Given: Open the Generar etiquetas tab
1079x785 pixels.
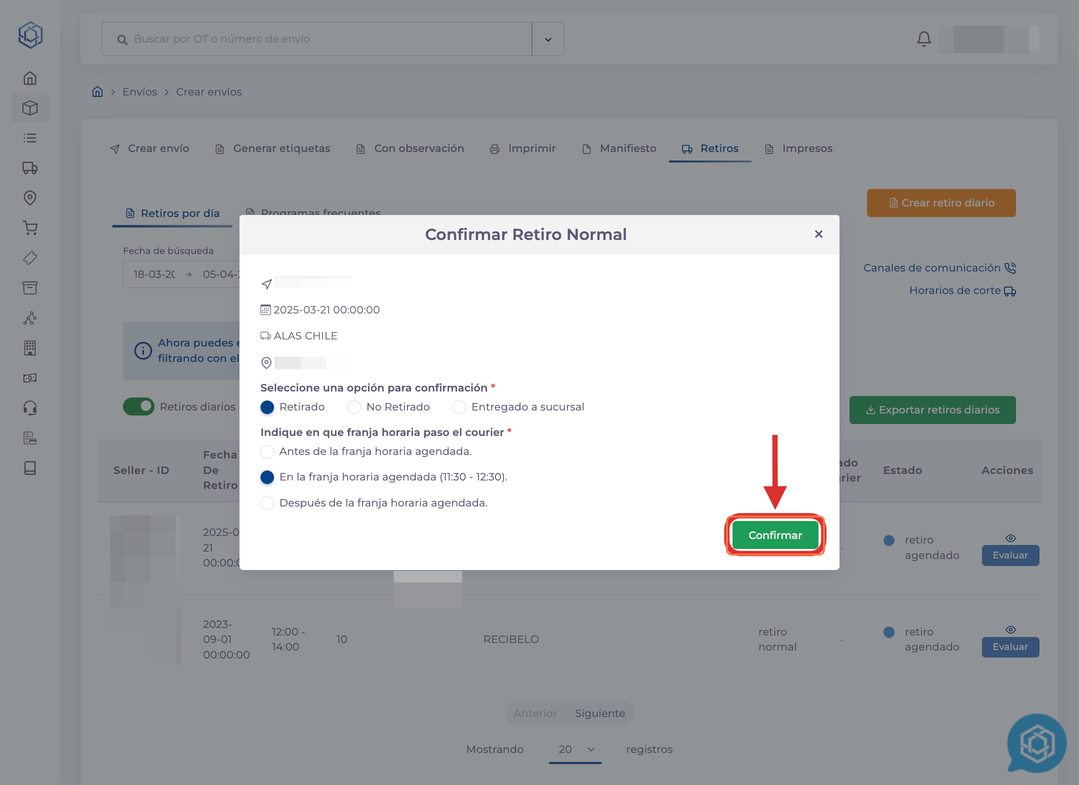Looking at the screenshot, I should click(x=272, y=149).
